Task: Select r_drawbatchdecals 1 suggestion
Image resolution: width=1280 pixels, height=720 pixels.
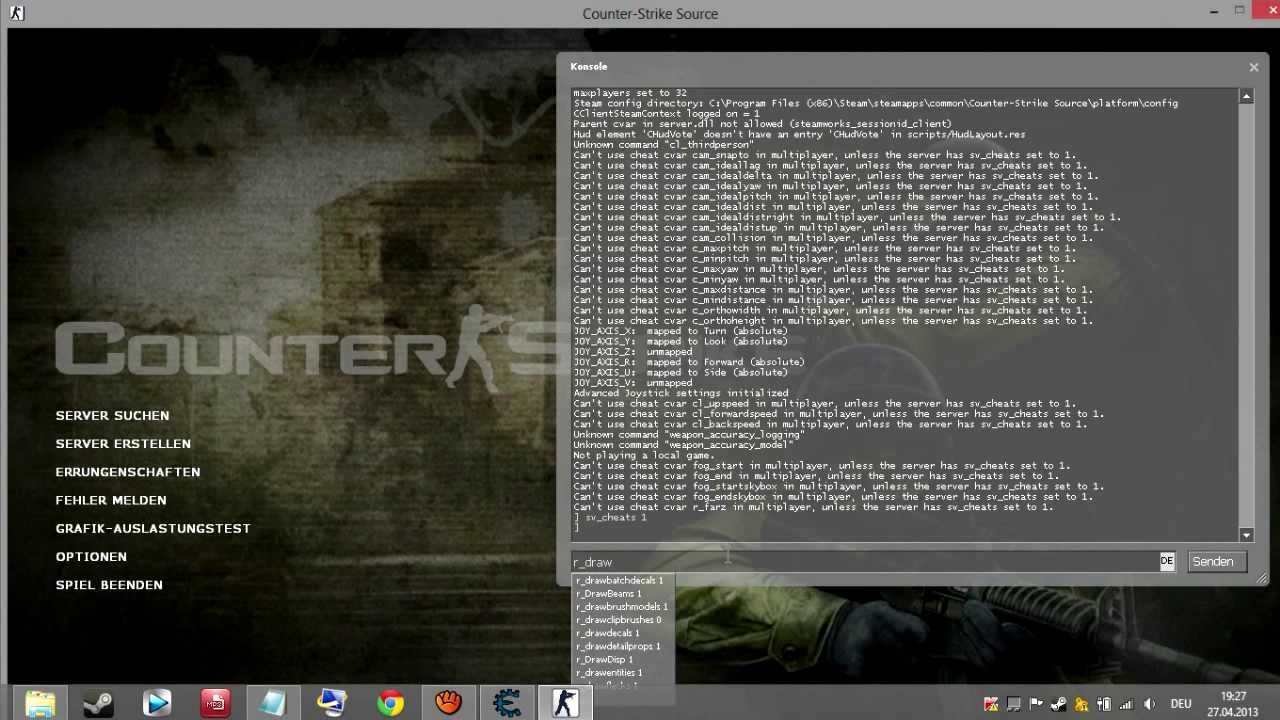Action: (x=620, y=580)
